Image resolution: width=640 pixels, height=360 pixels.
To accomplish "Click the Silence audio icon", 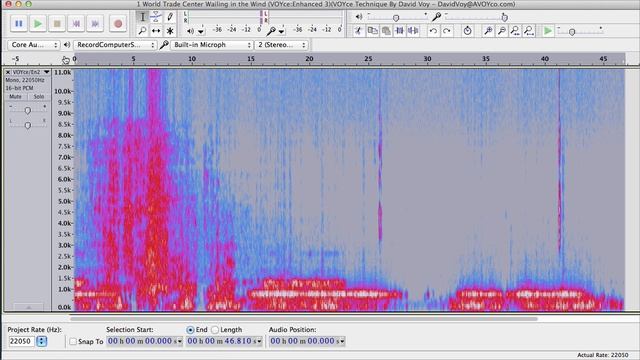I will click(x=413, y=31).
